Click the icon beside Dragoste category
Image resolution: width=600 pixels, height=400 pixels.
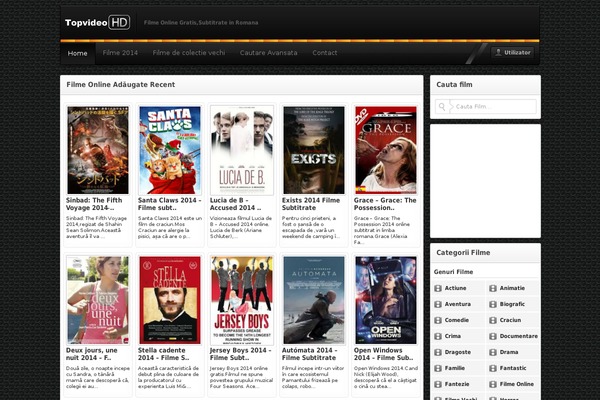(x=438, y=352)
